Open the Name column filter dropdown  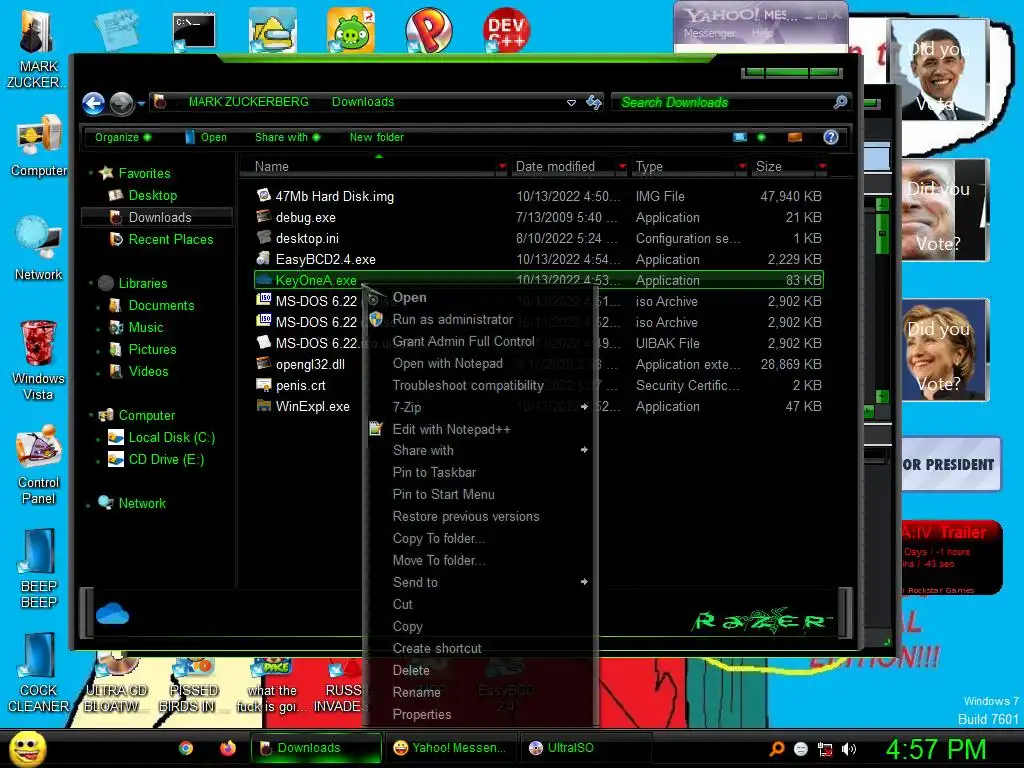502,167
